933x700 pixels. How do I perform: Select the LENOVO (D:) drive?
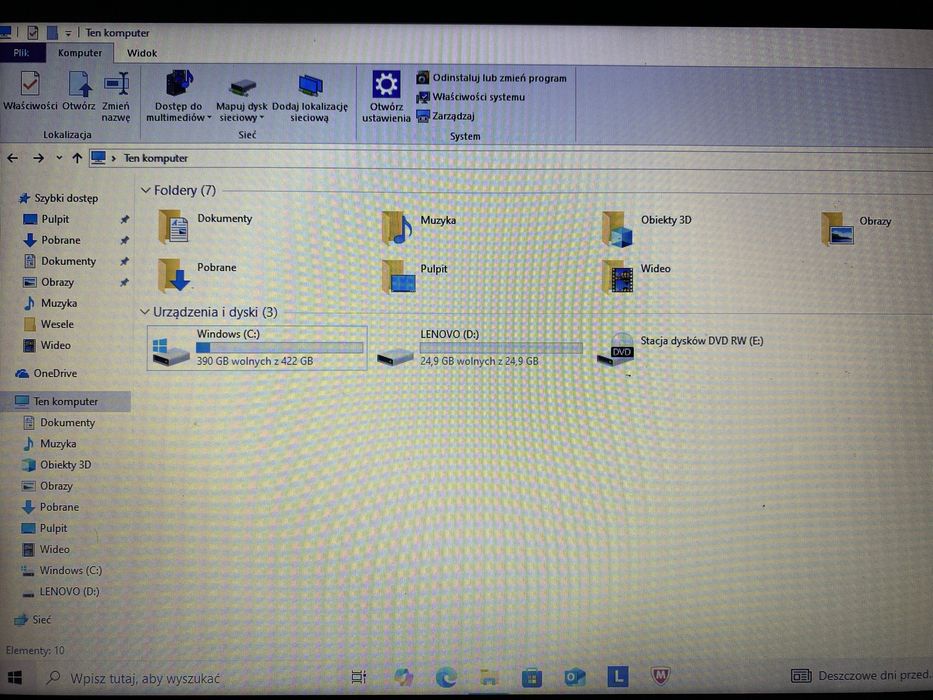point(480,348)
